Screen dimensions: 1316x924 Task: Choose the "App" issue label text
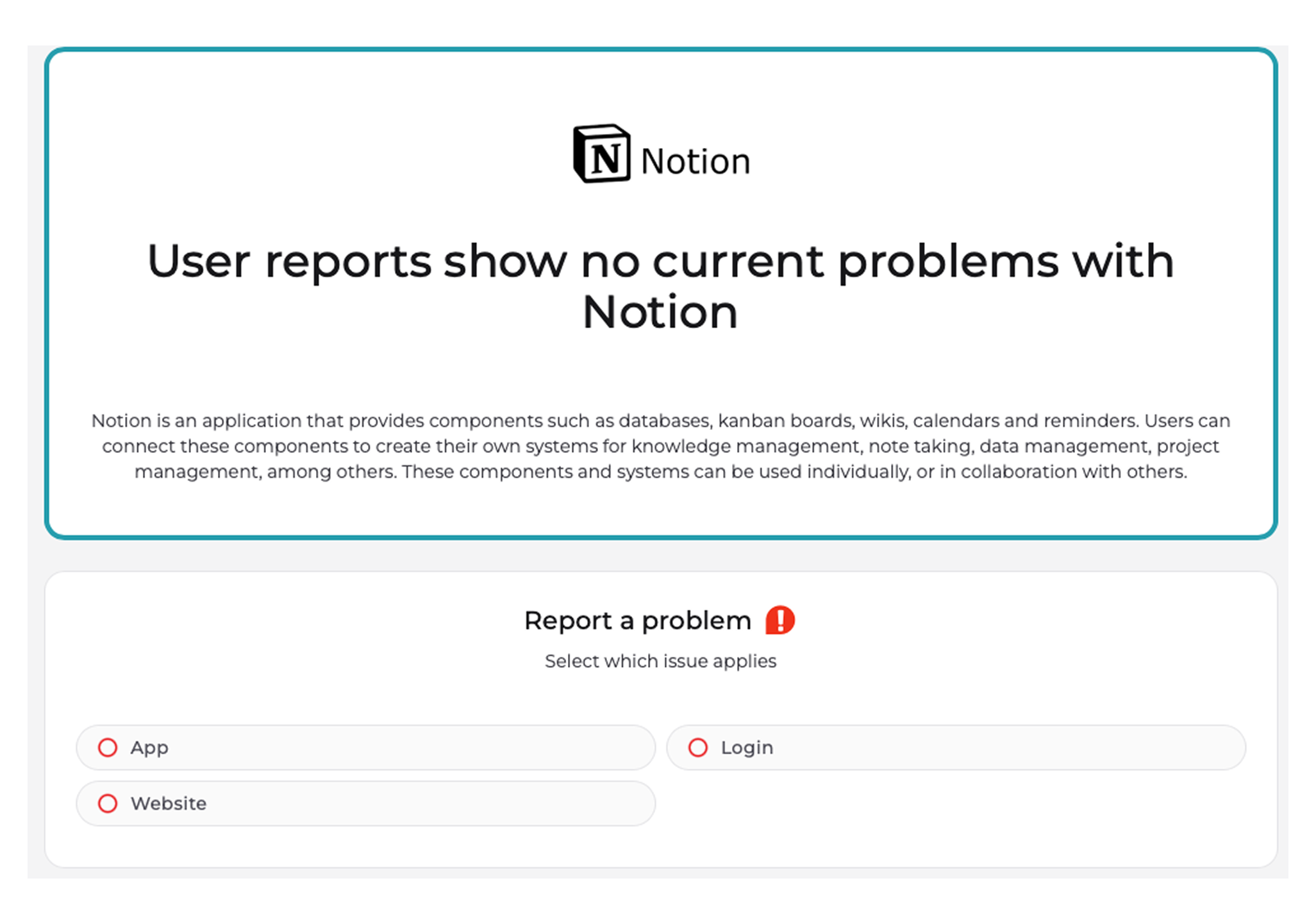[x=149, y=748]
